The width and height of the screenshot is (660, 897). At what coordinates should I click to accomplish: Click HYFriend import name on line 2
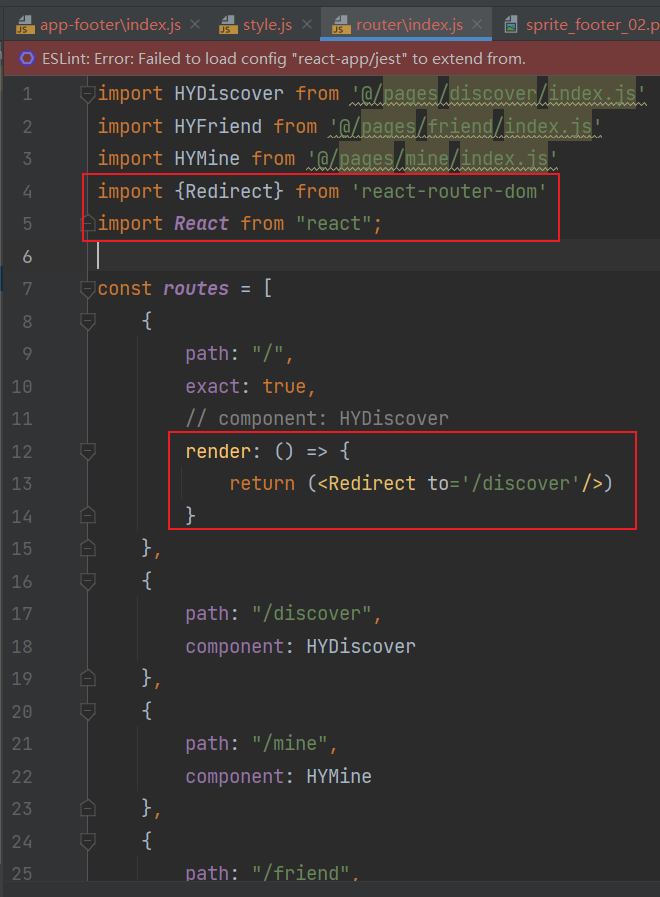click(x=218, y=126)
